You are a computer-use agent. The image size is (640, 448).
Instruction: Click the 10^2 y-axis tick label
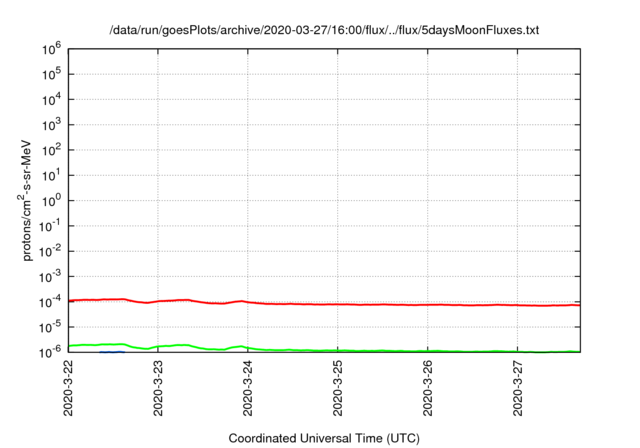click(x=51, y=150)
